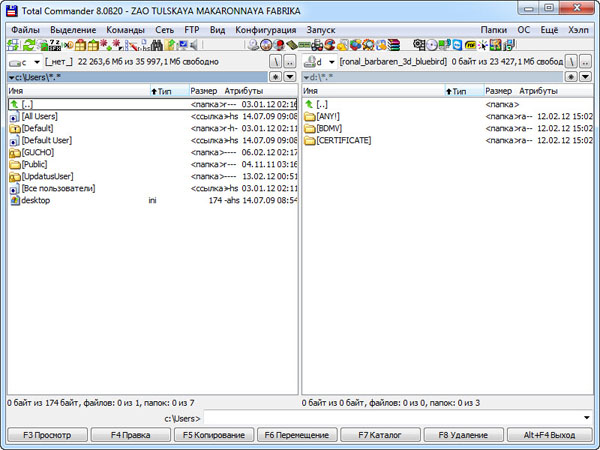Open left panel drive c dropdown
Screen dimensions: 600x450
pyautogui.click(x=25, y=62)
